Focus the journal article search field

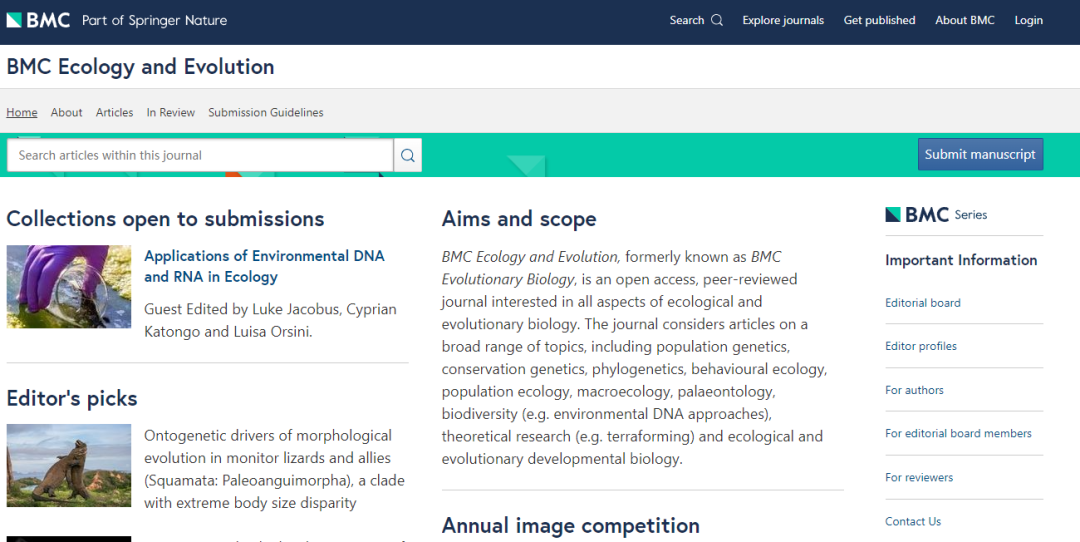(200, 155)
